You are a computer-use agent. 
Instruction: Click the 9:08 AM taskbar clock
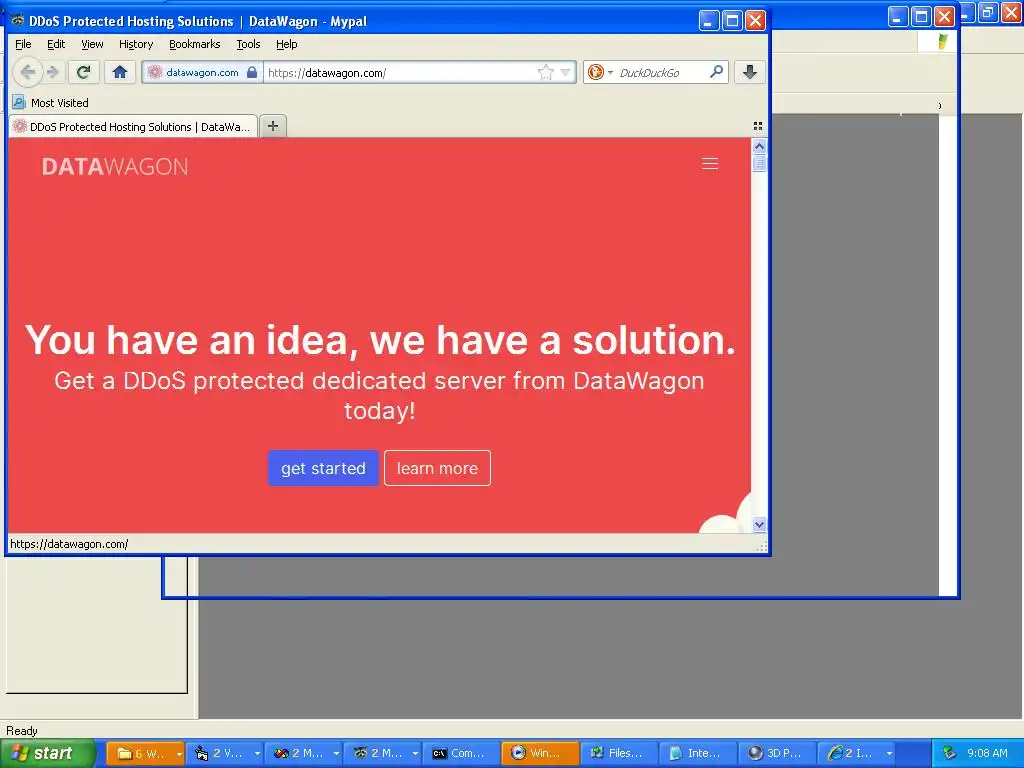click(987, 753)
